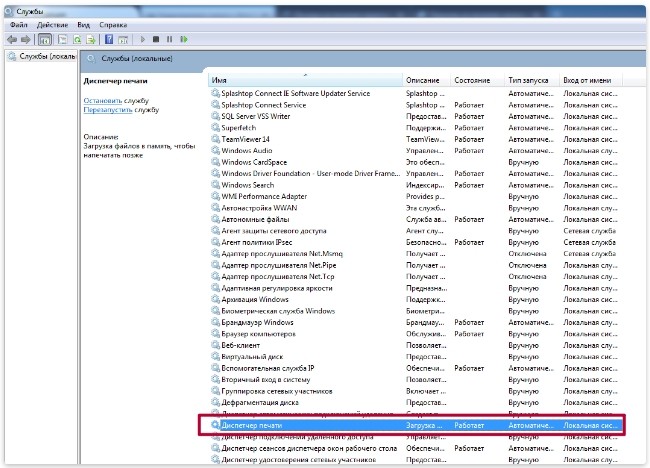Screen dimensions: 650x468
Task: Click the Start service play icon
Action: [143, 39]
